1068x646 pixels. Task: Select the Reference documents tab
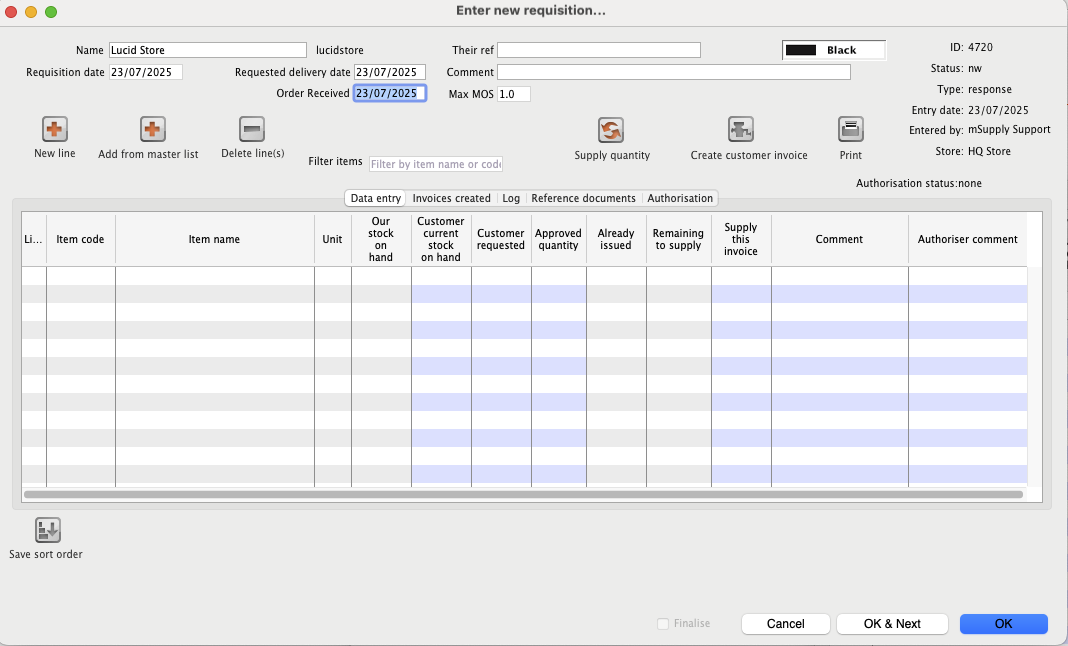click(x=583, y=198)
